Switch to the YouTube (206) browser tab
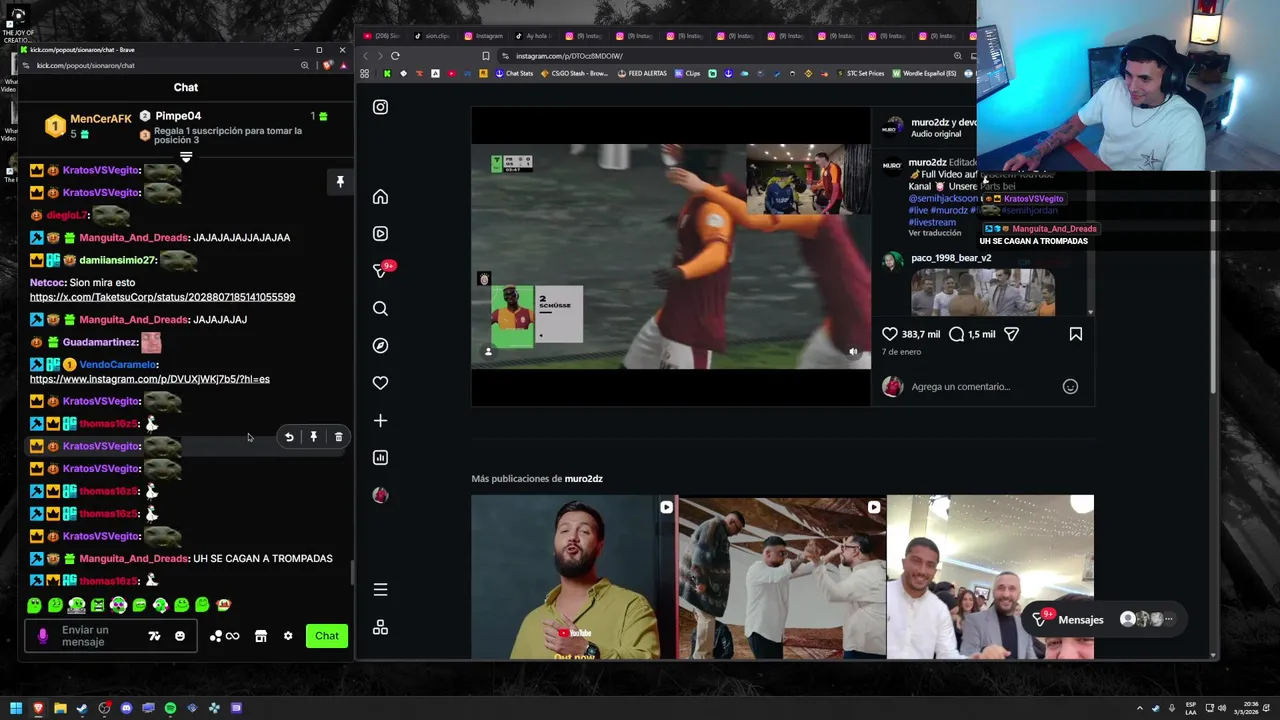The image size is (1280, 720). coord(384,36)
